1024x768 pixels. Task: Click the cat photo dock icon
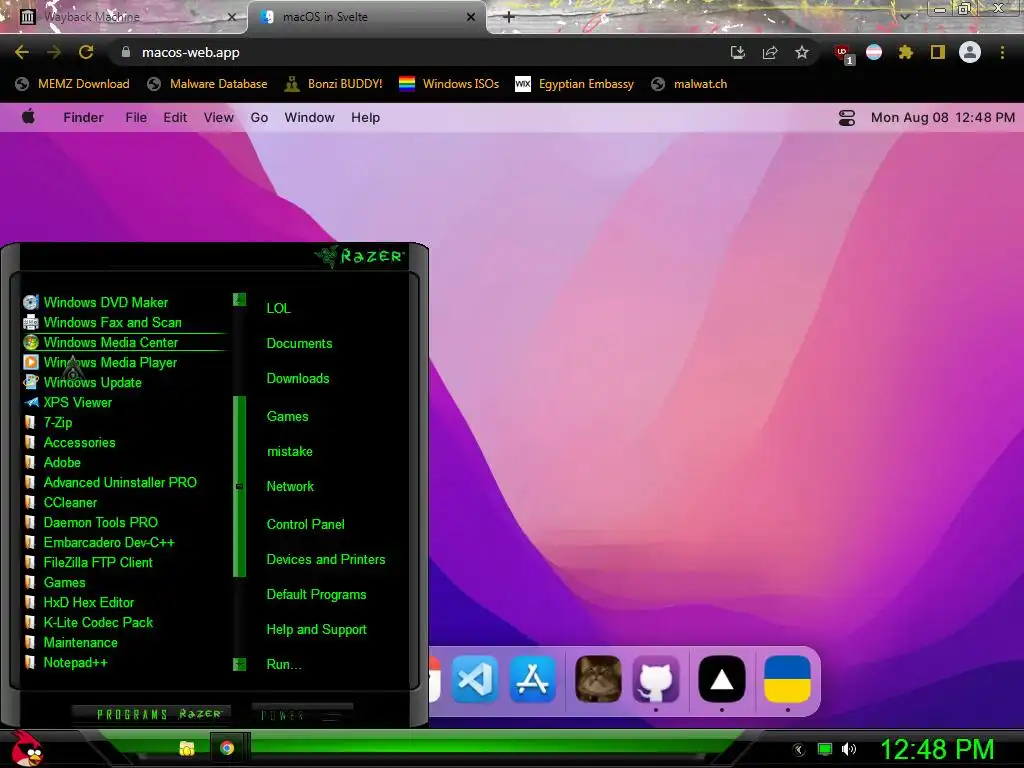pos(598,679)
